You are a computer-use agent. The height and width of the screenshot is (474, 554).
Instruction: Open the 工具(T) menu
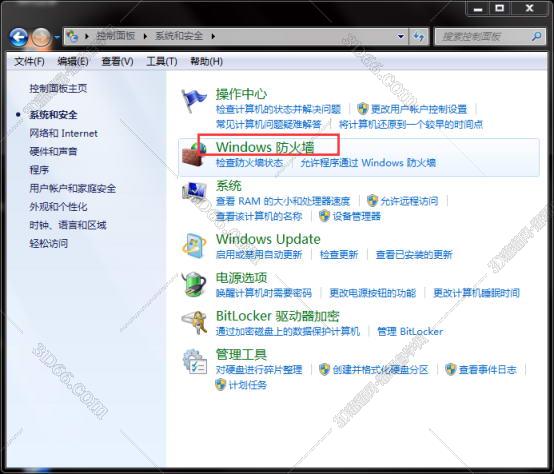(x=162, y=61)
